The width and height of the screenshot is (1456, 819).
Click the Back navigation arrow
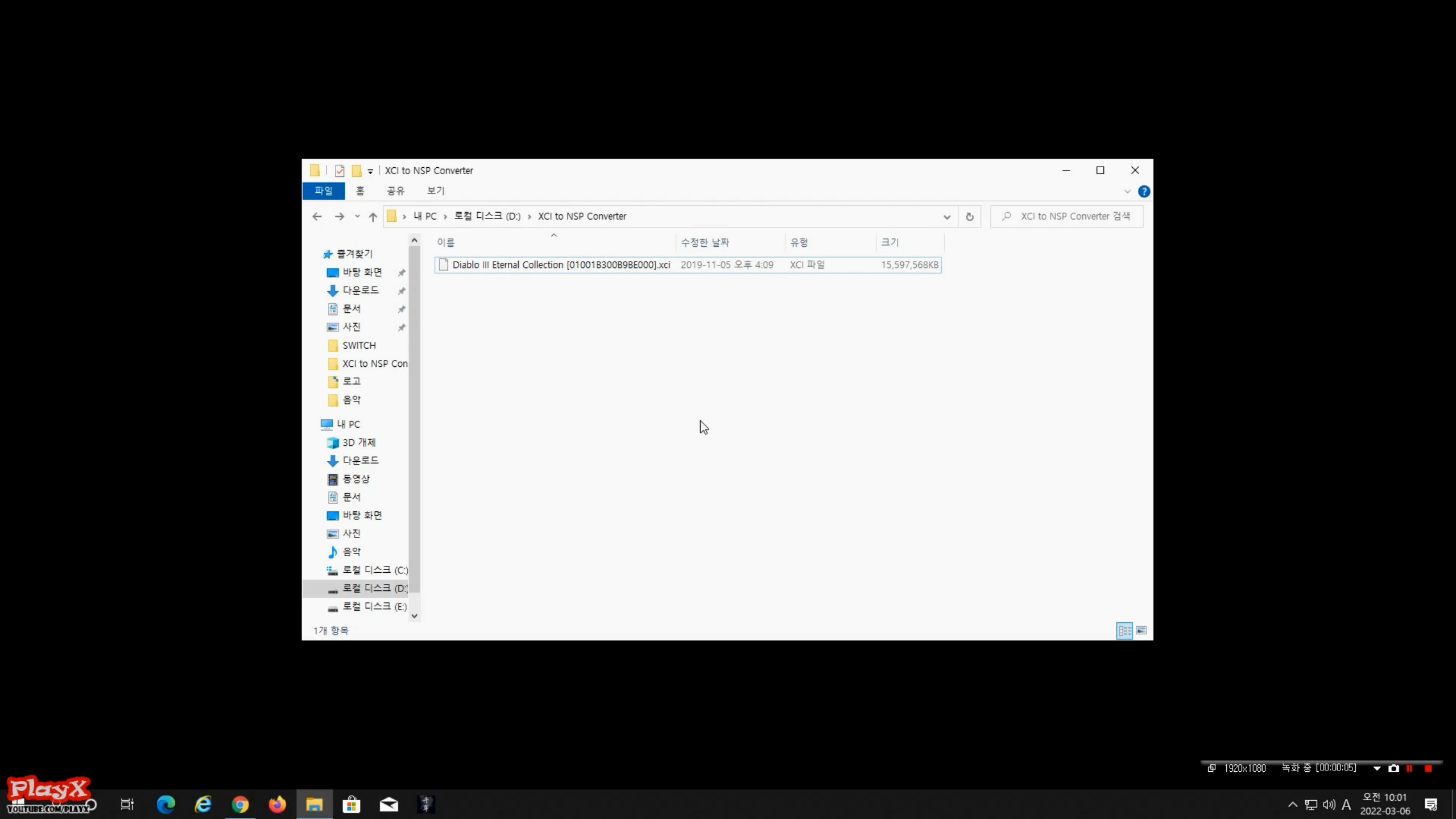(x=317, y=216)
